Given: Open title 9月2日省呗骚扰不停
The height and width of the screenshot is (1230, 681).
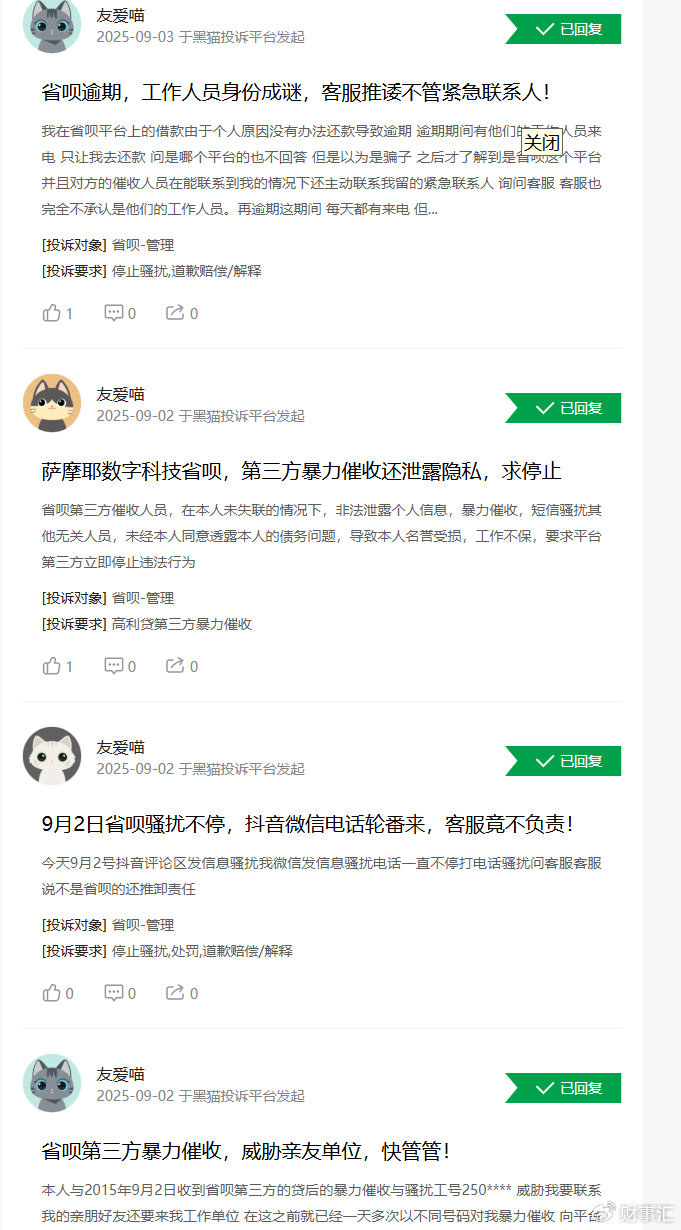Looking at the screenshot, I should (x=309, y=825).
